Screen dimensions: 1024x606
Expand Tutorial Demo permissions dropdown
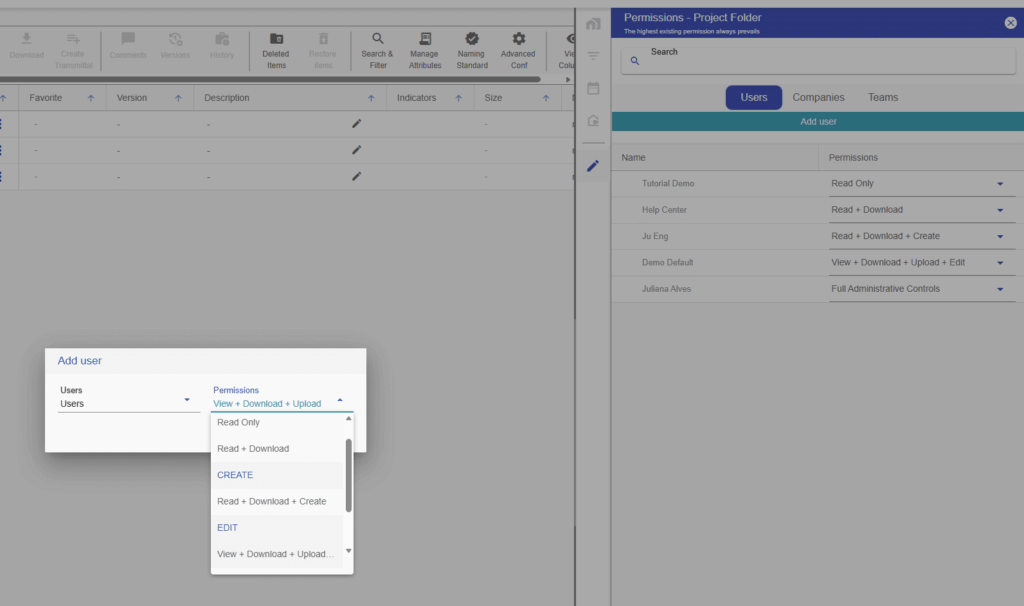coord(999,184)
